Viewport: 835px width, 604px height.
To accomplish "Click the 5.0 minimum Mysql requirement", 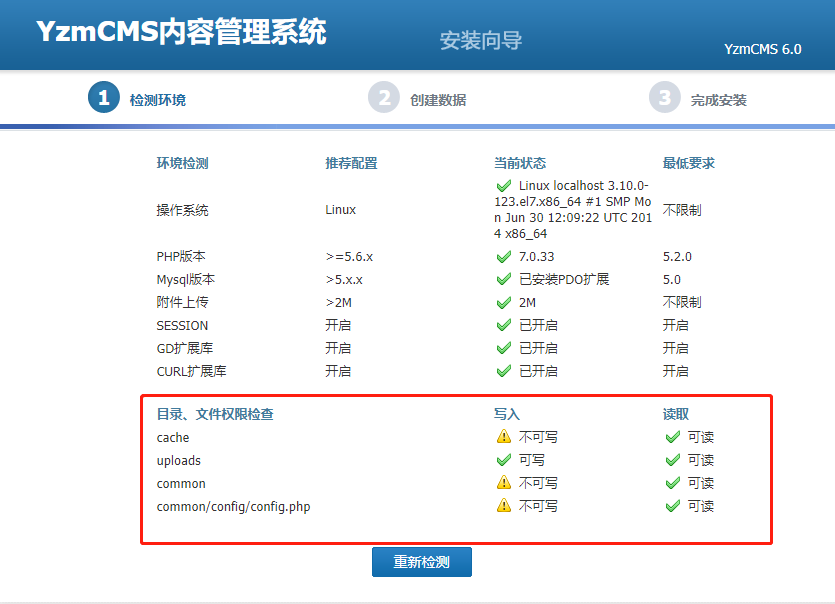I will point(672,280).
